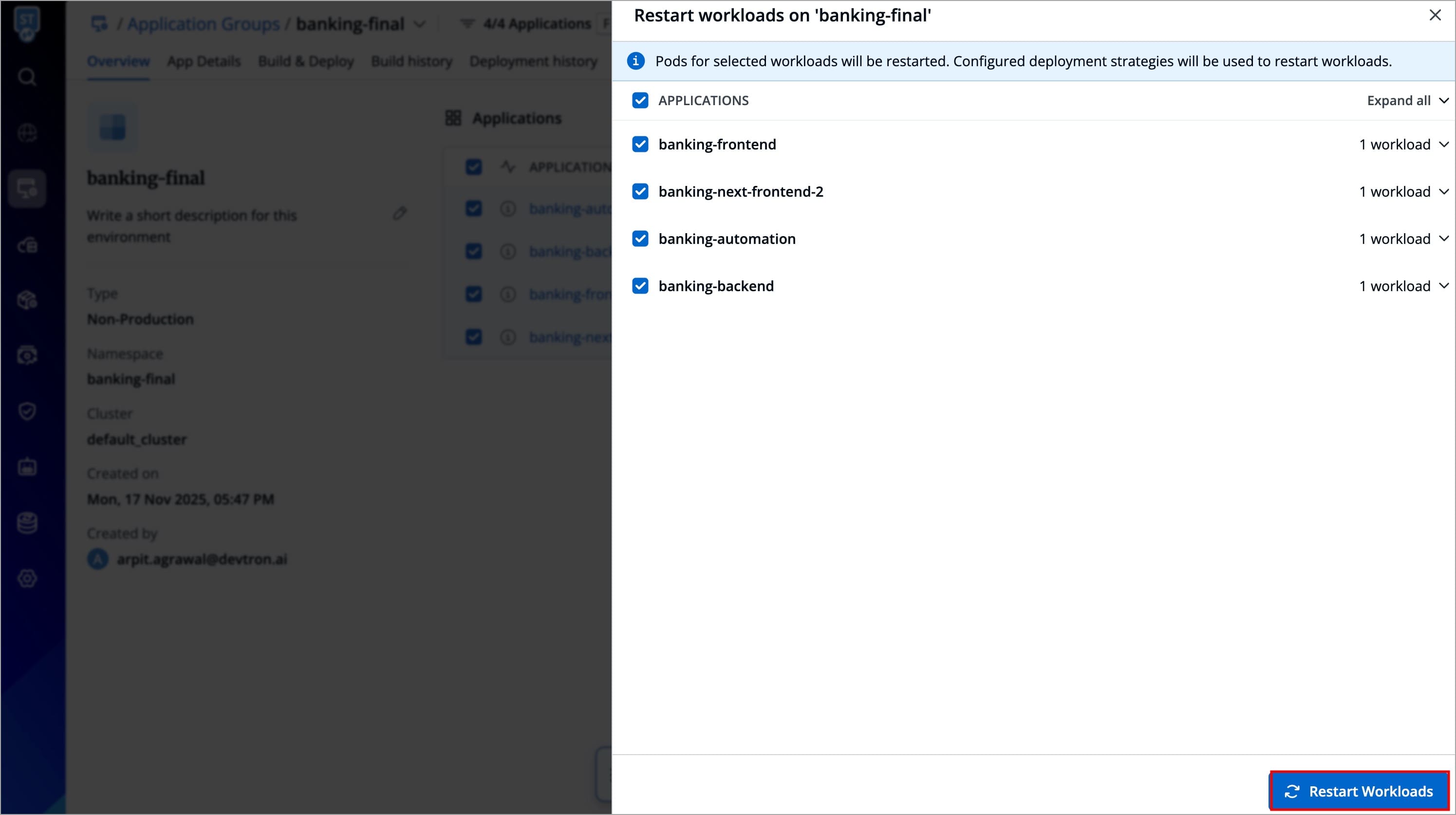Image resolution: width=1456 pixels, height=815 pixels.
Task: Close the Restart workloads panel
Action: pos(1435,15)
